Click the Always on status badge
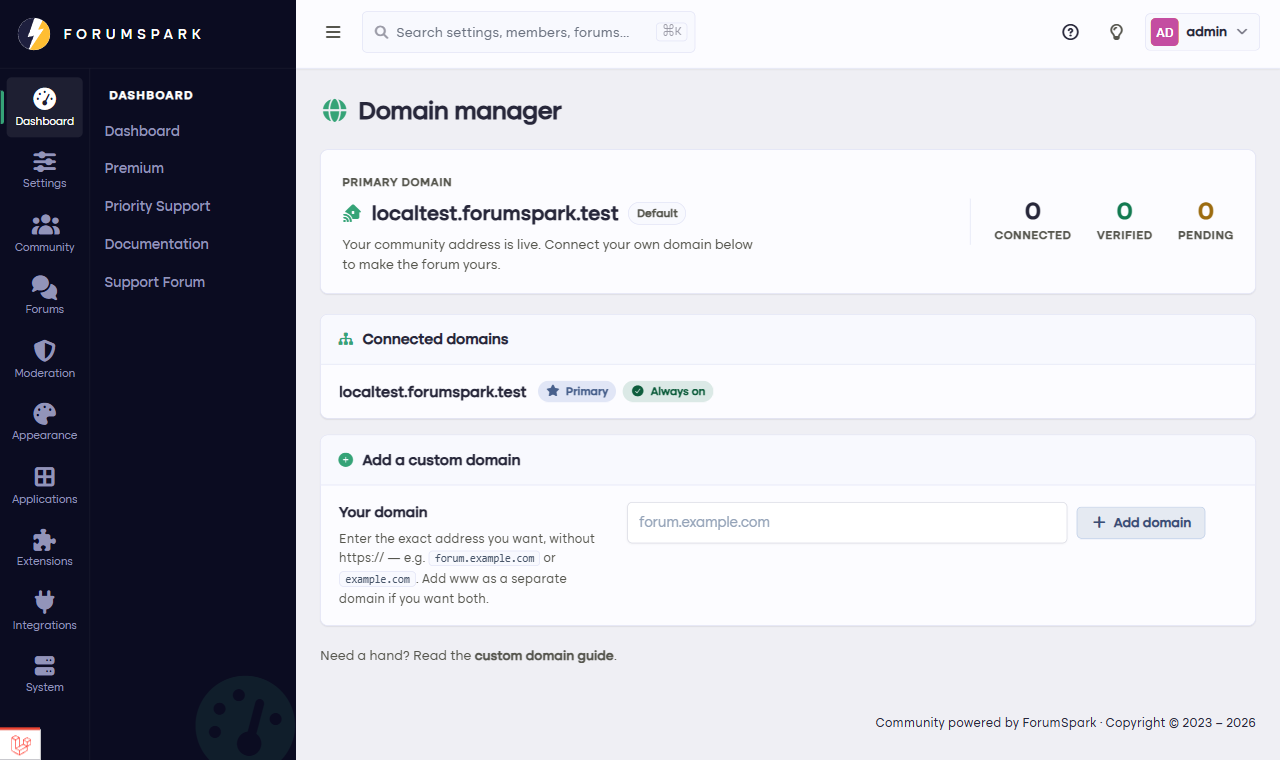The image size is (1280, 760). tap(668, 391)
